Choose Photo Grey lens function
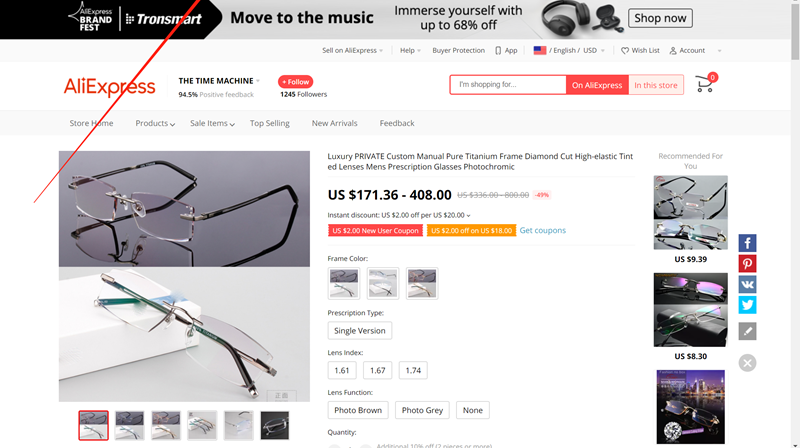Screen dimensions: 800x448 422,410
